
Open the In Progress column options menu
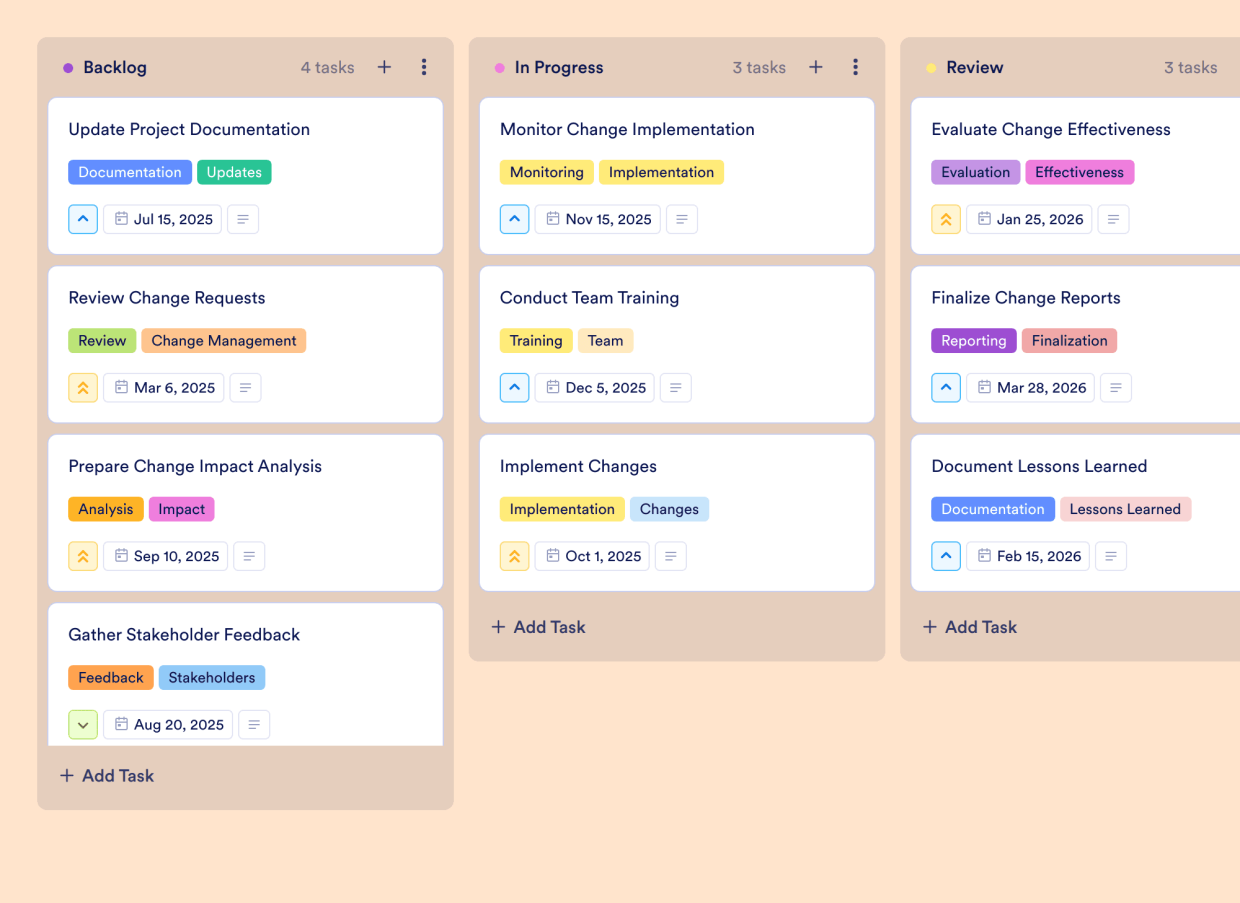[x=856, y=67]
